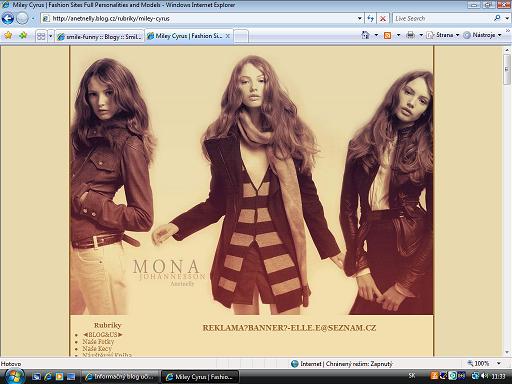
Task: Click the SK language indicator
Action: pyautogui.click(x=412, y=376)
